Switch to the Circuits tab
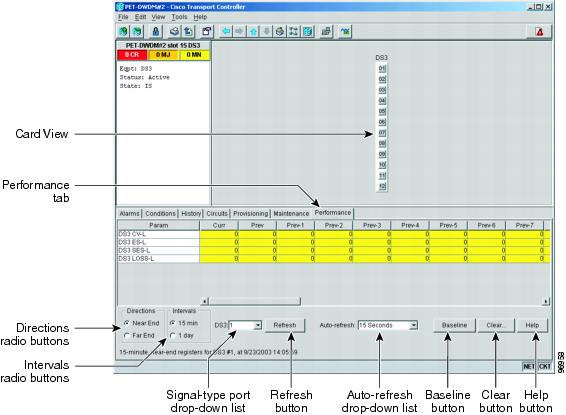 [x=217, y=214]
